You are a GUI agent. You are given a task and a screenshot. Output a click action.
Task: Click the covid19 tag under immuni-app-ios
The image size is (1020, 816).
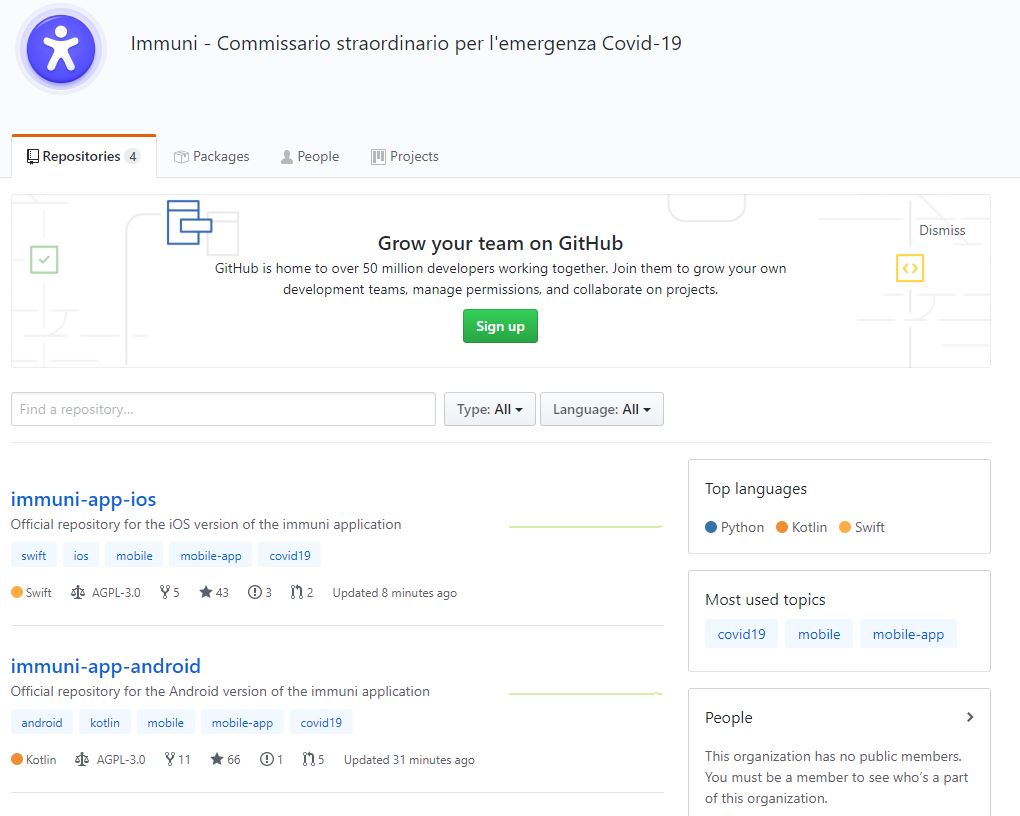pyautogui.click(x=289, y=556)
